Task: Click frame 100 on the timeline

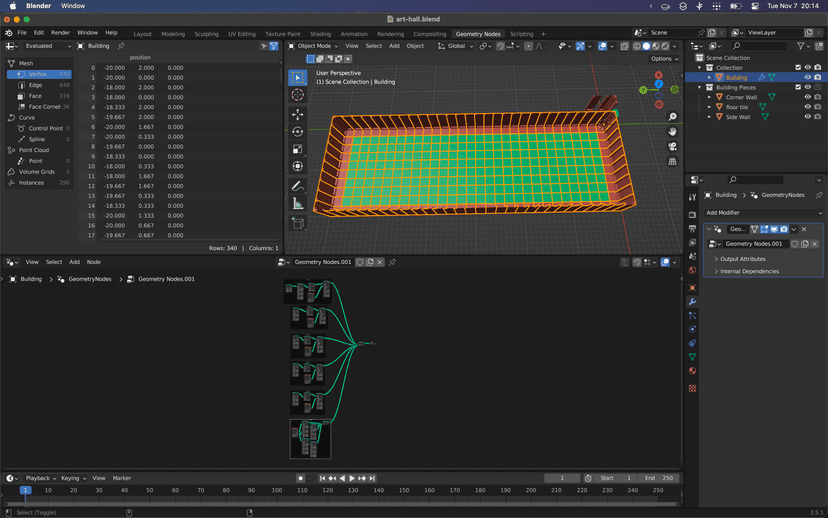Action: click(x=277, y=490)
